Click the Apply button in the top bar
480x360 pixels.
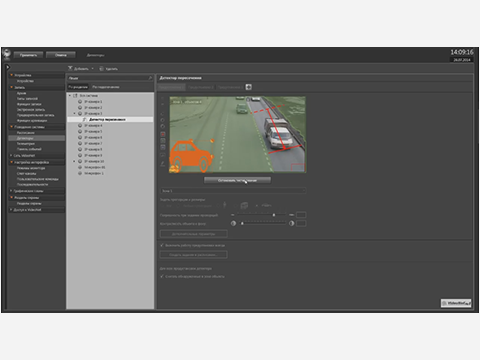[29, 55]
